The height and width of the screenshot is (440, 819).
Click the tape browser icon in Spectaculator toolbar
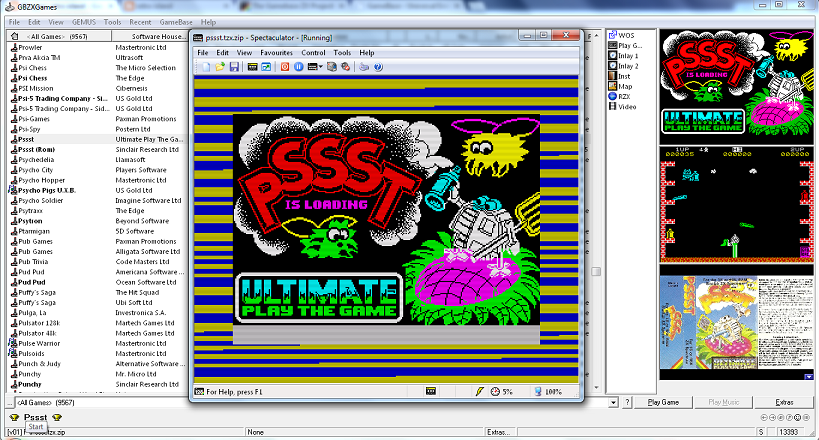tap(331, 67)
